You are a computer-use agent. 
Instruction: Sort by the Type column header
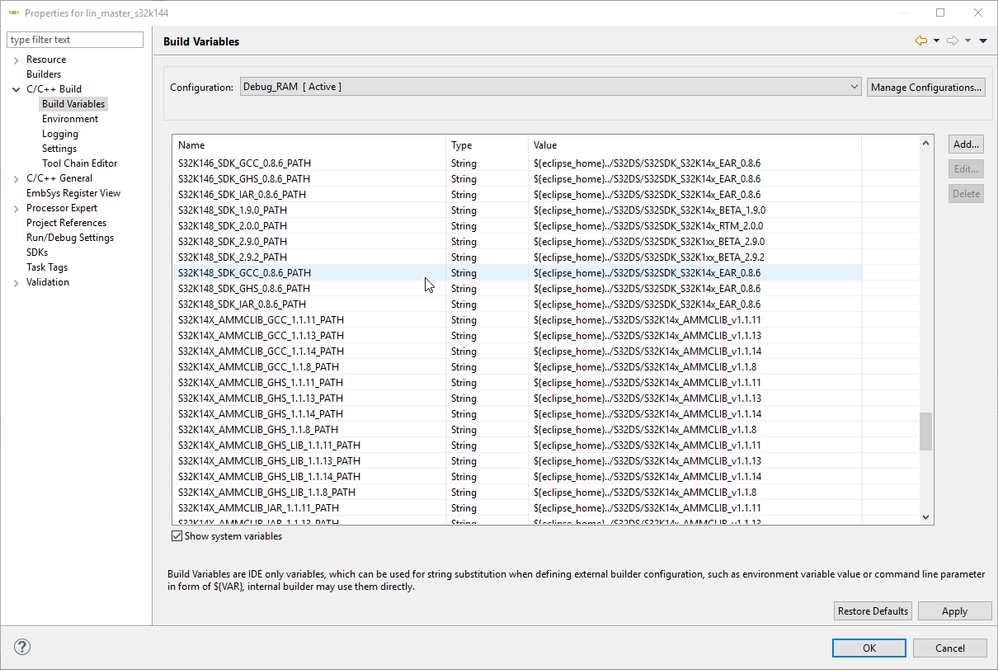click(x=487, y=145)
